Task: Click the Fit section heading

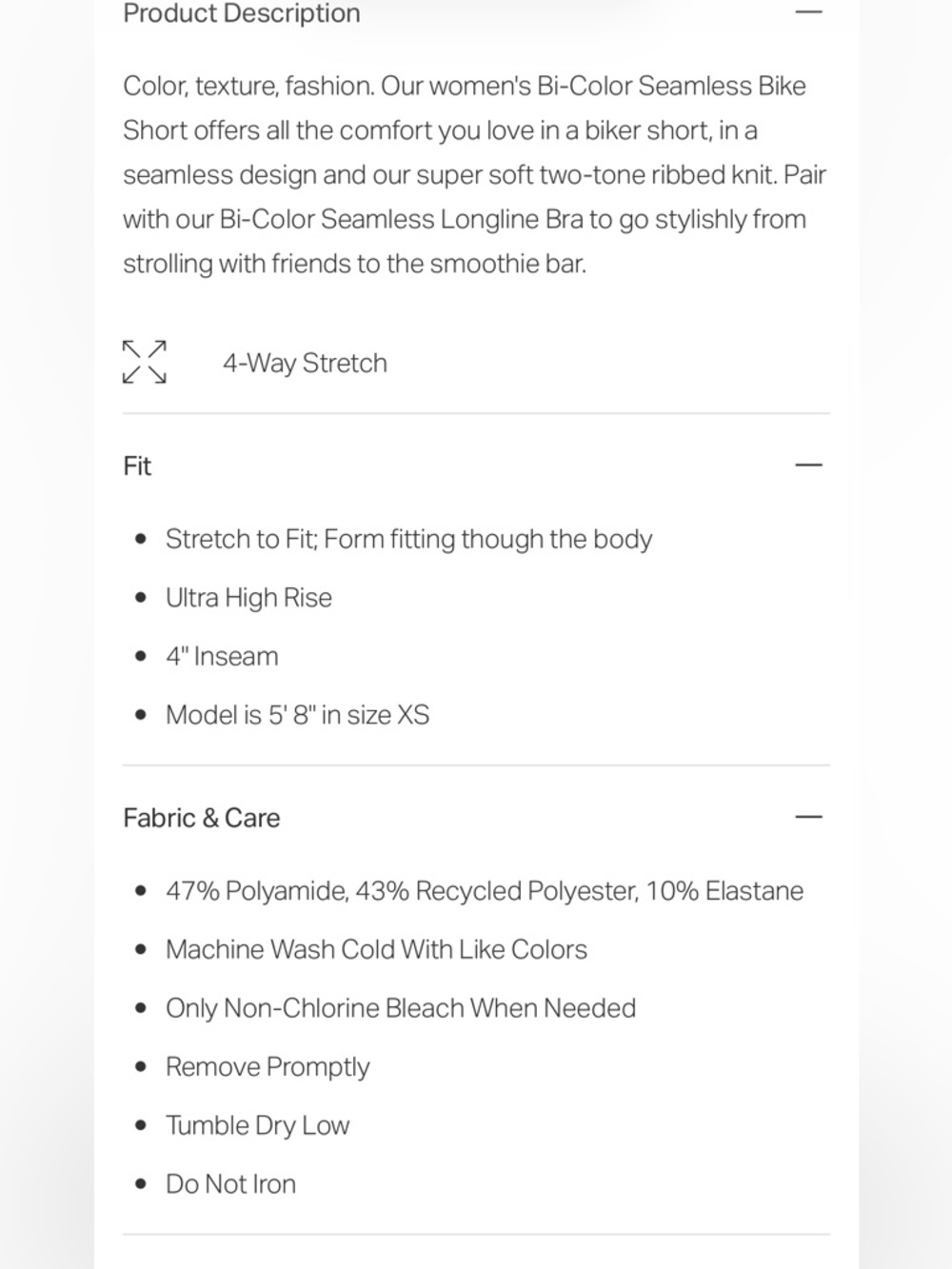Action: pyautogui.click(x=137, y=466)
